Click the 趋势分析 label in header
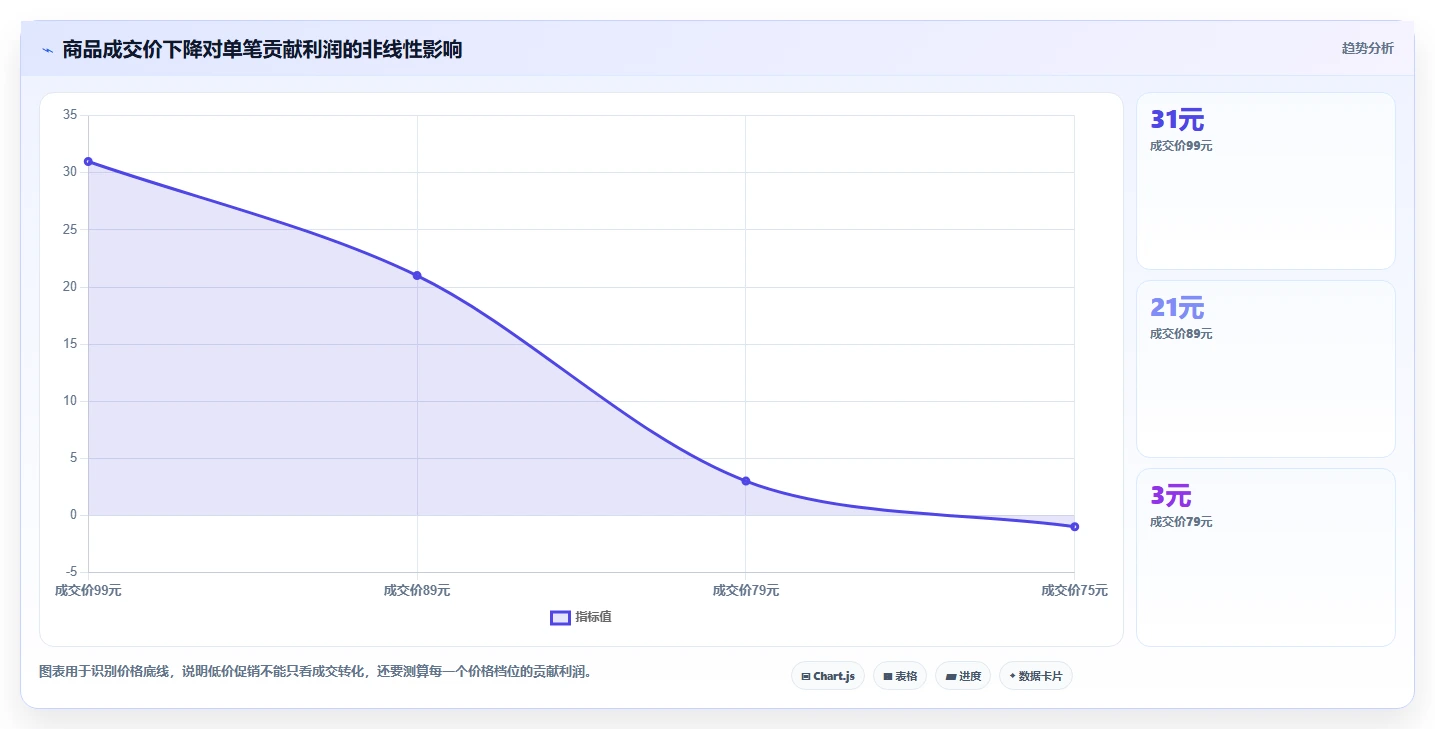This screenshot has width=1435, height=729. [1367, 49]
